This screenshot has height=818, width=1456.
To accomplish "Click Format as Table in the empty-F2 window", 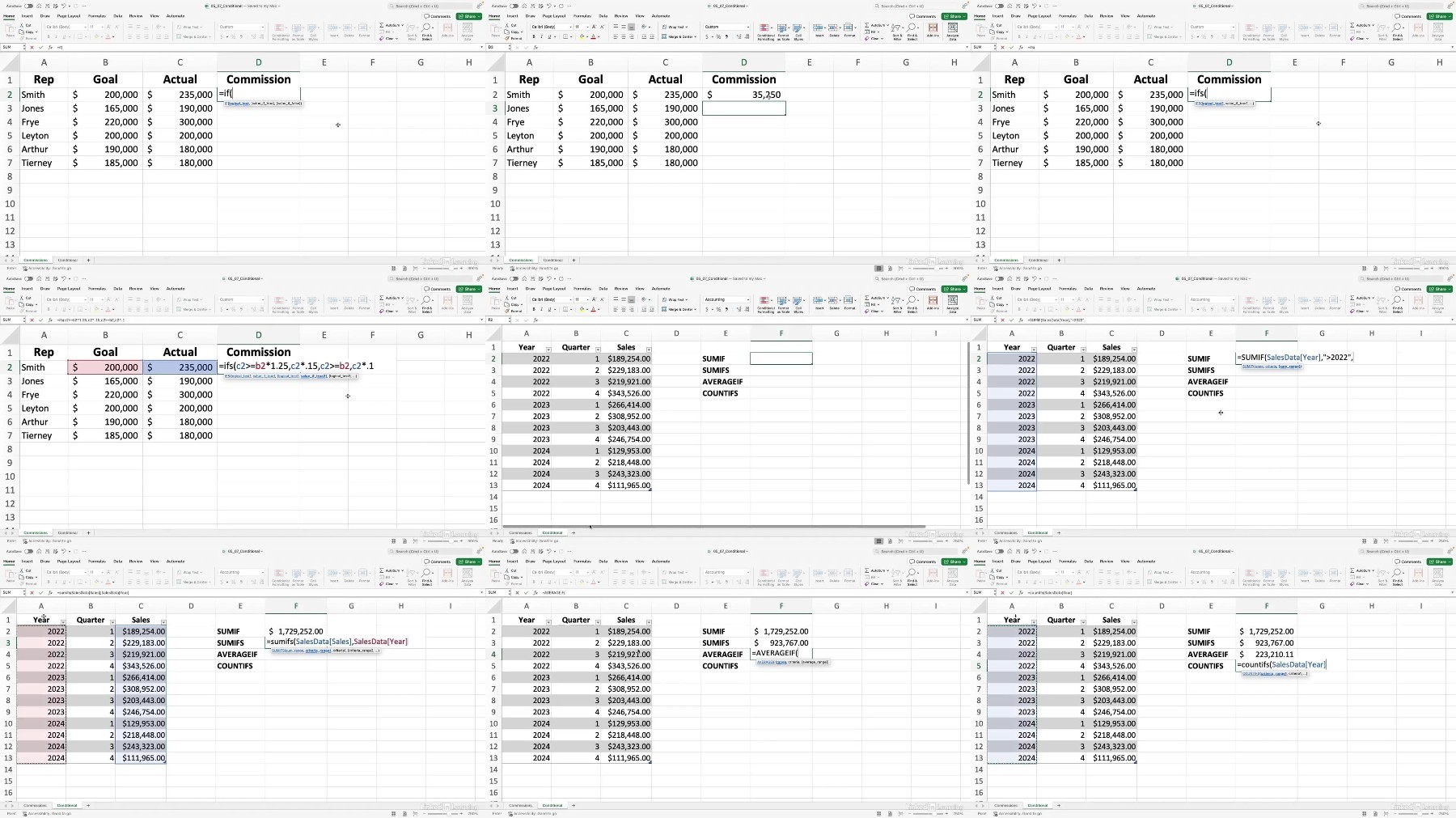I will pyautogui.click(x=783, y=303).
